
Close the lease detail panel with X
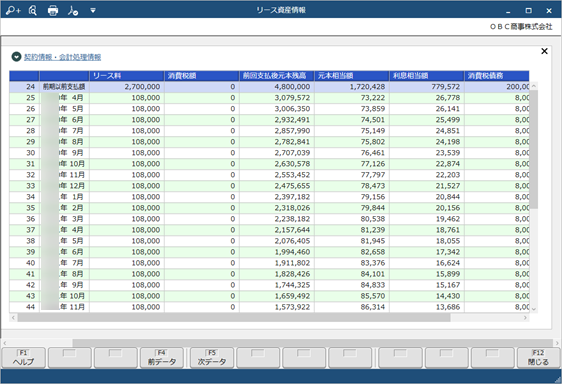544,51
